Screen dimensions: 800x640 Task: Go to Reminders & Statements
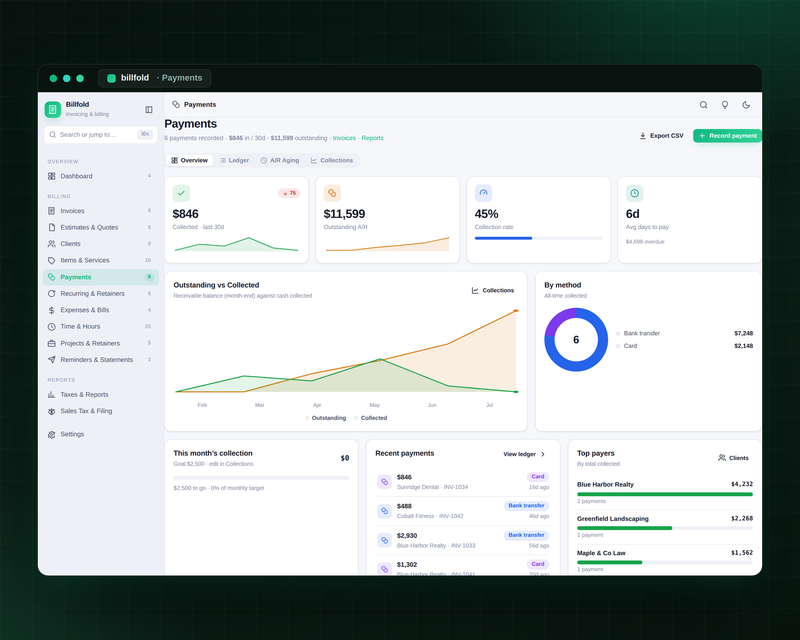[101, 359]
